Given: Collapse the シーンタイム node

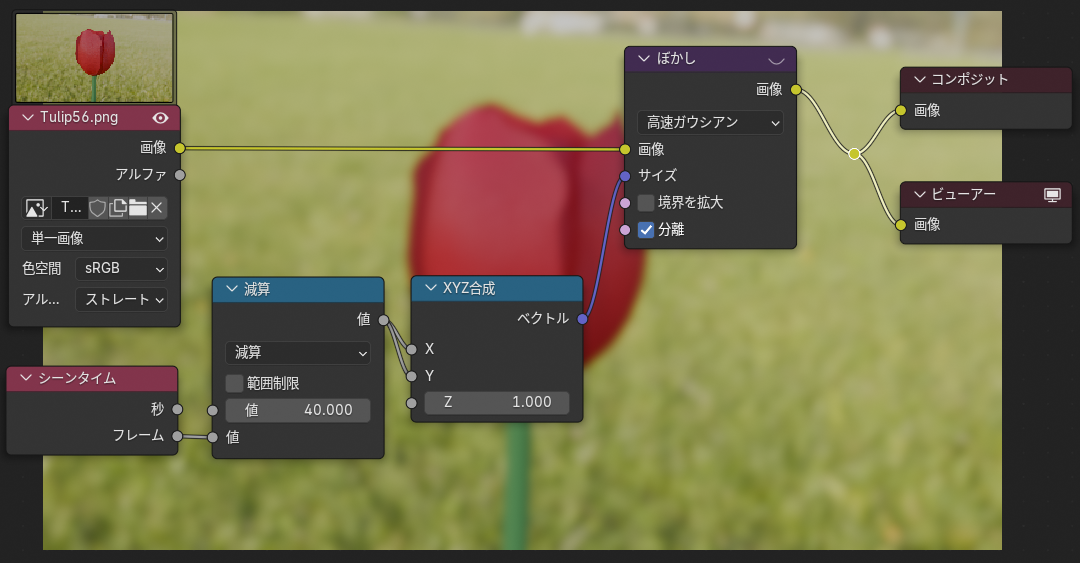Looking at the screenshot, I should 26,378.
